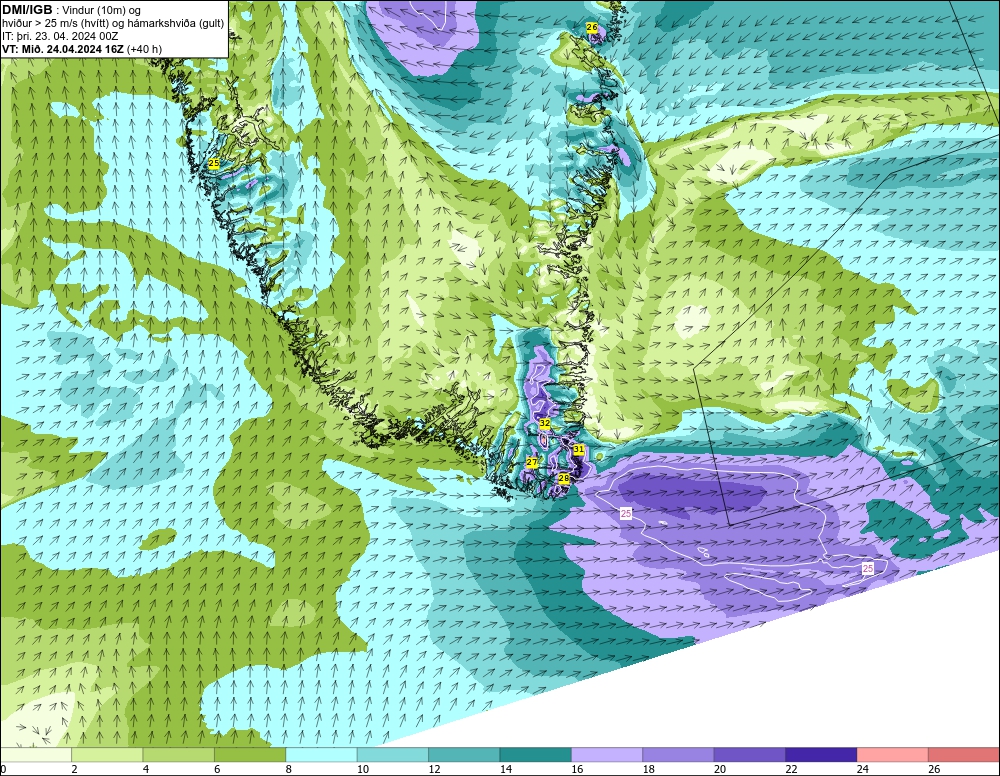Click the yellow gust label 26

point(592,27)
